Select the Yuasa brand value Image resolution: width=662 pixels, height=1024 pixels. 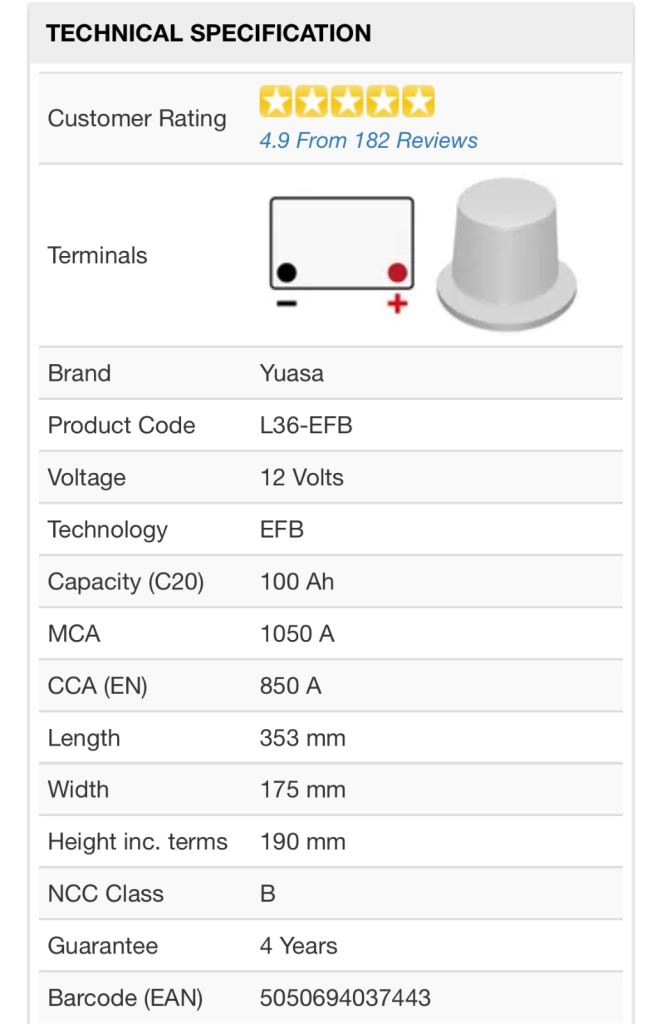pyautogui.click(x=291, y=374)
